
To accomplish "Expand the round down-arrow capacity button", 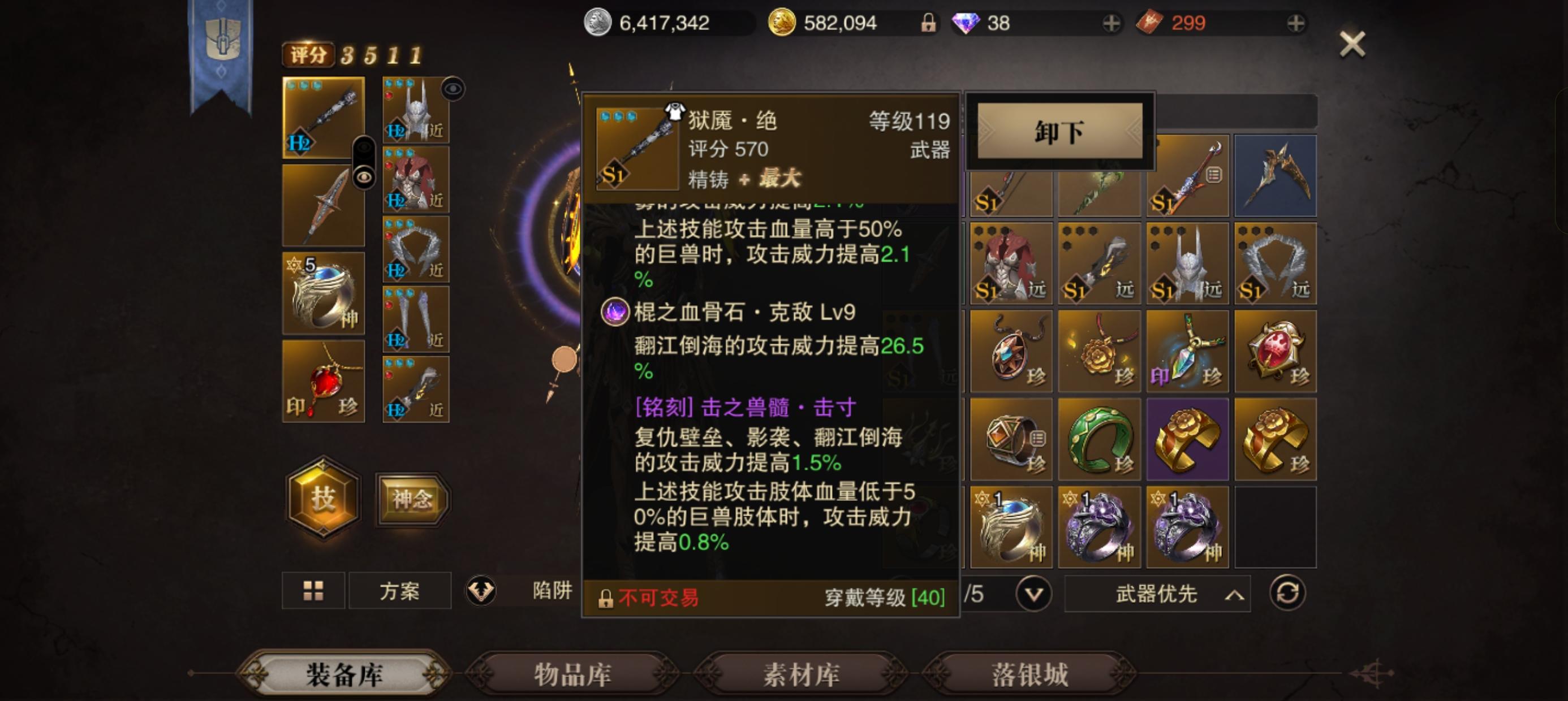I will pos(1033,593).
